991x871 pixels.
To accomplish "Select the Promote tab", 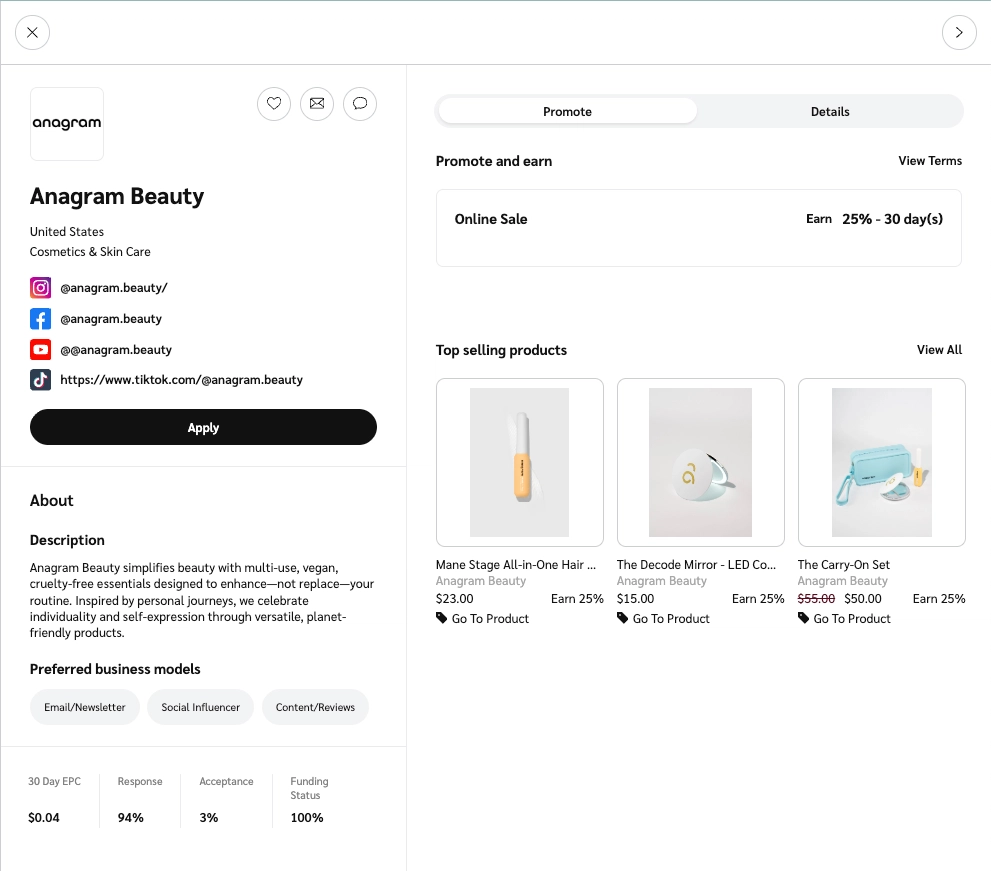I will tap(567, 112).
